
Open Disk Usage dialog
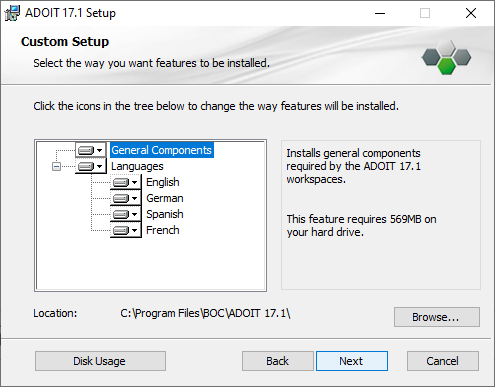pyautogui.click(x=100, y=361)
